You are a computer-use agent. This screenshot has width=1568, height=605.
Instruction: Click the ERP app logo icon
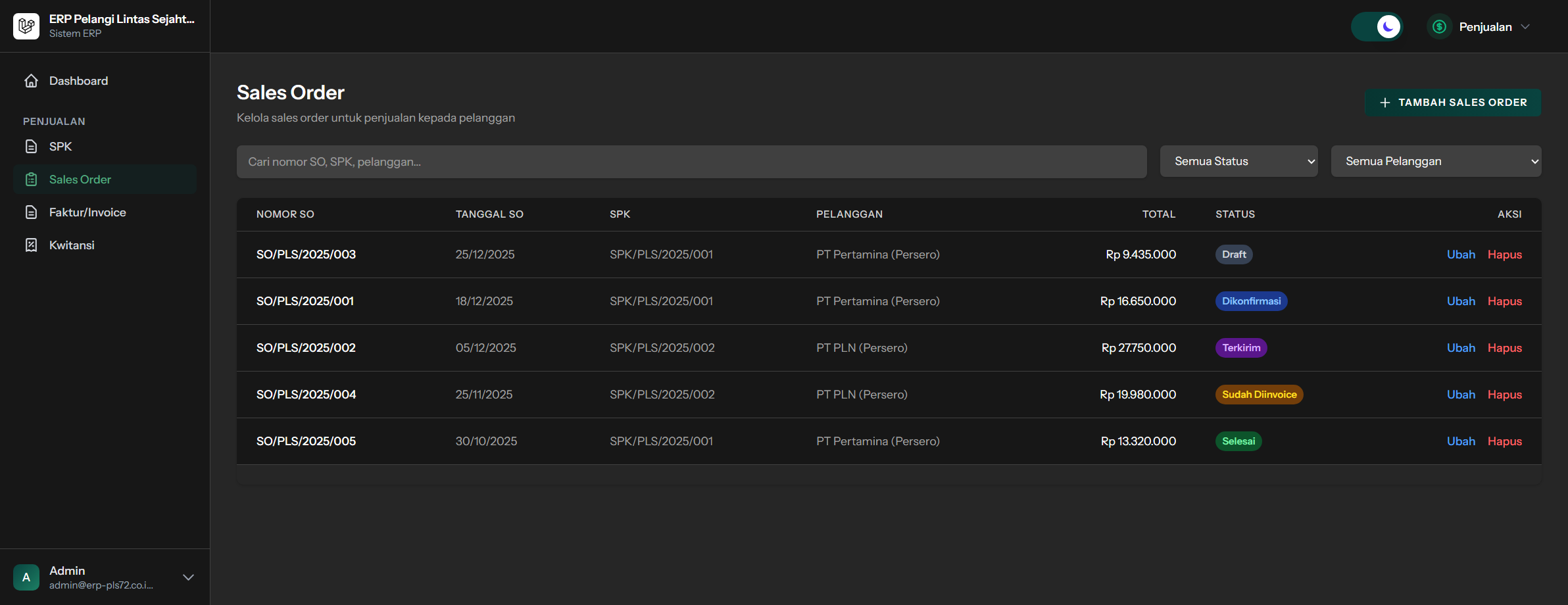point(26,26)
